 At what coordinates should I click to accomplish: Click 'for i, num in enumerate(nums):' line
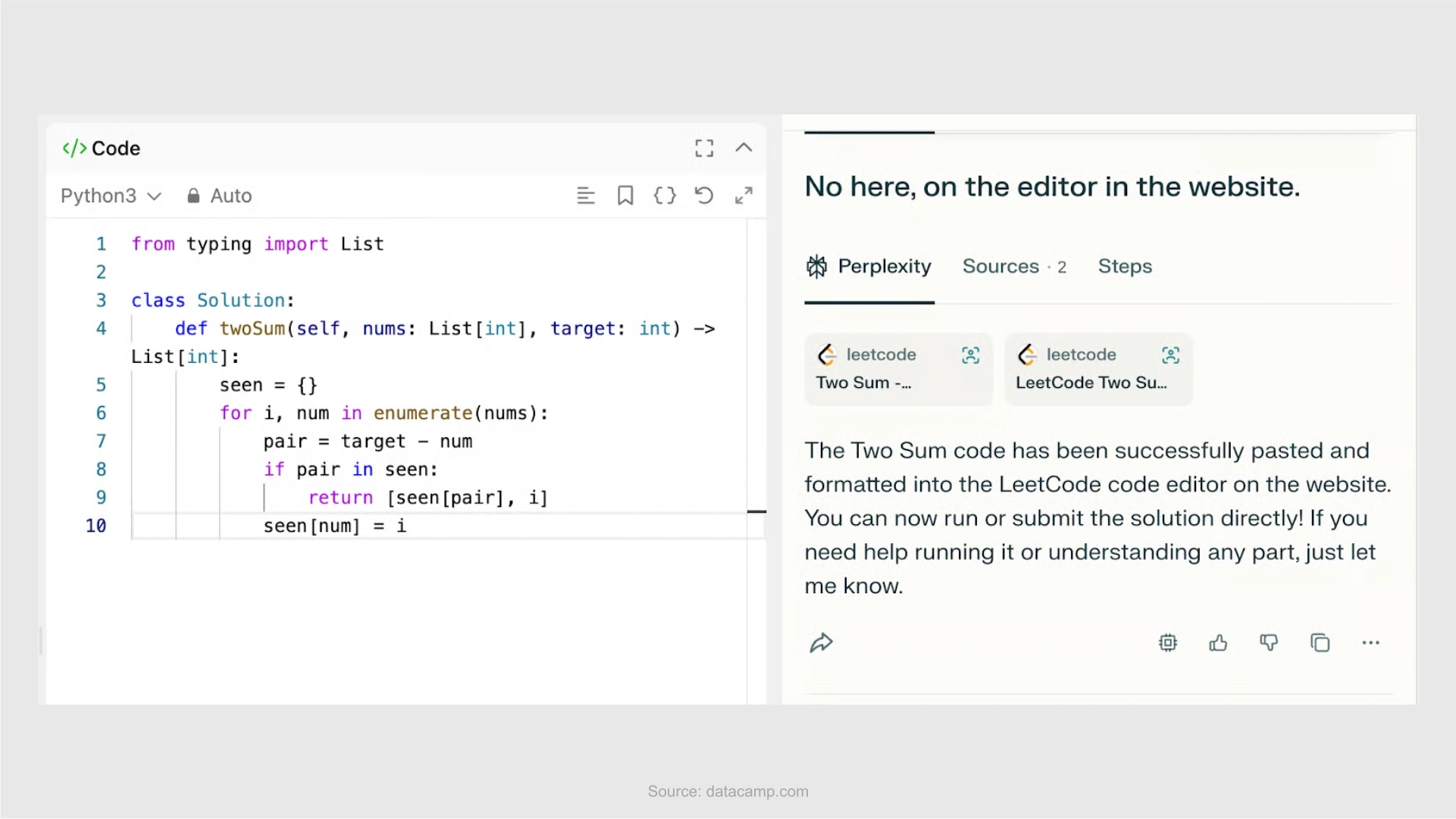pyautogui.click(x=384, y=414)
